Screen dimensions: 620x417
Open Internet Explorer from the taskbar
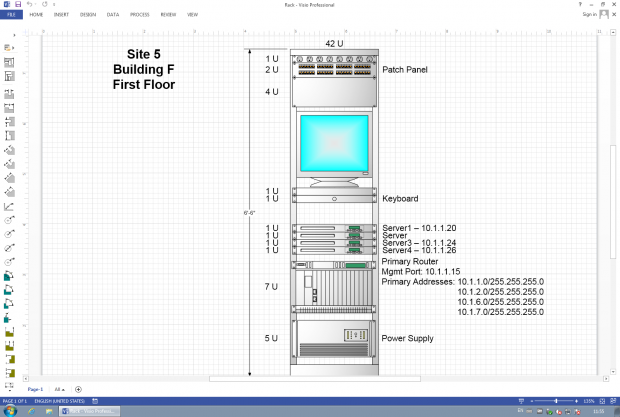click(x=31, y=411)
